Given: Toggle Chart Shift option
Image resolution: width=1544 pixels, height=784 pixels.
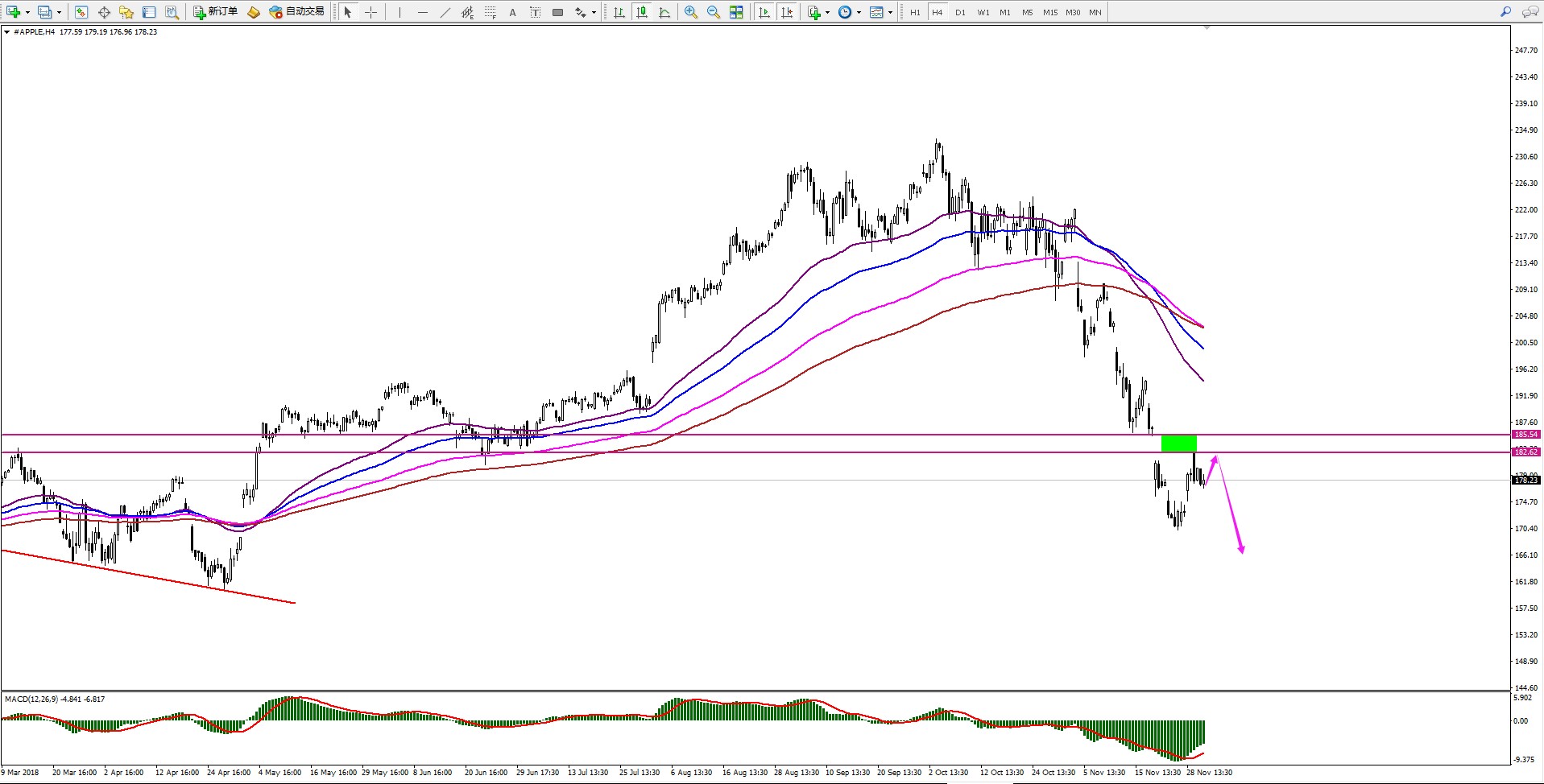Looking at the screenshot, I should (x=787, y=12).
